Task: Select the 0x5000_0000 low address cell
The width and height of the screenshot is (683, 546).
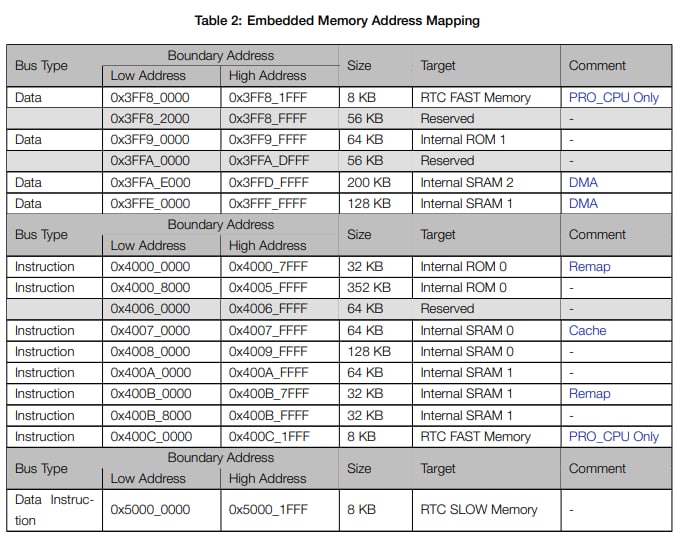Action: click(x=150, y=509)
